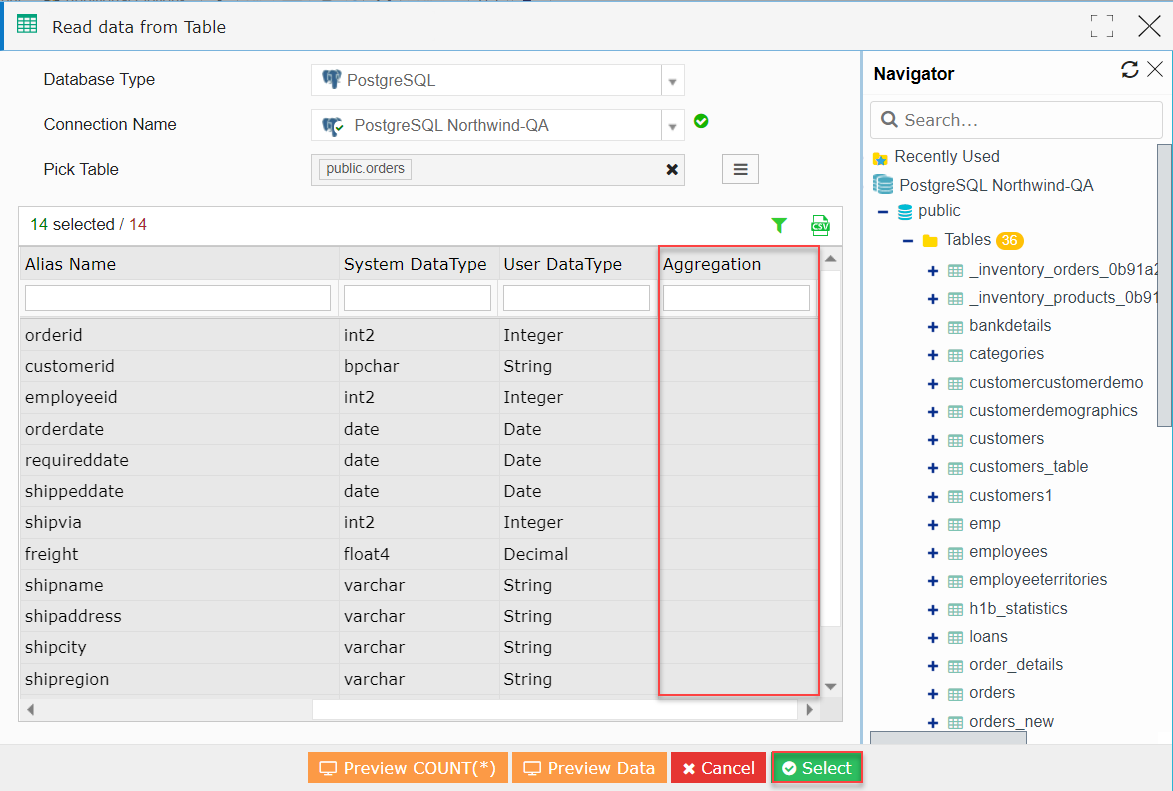Click the public.orders table tag
This screenshot has height=791, width=1173.
(365, 169)
